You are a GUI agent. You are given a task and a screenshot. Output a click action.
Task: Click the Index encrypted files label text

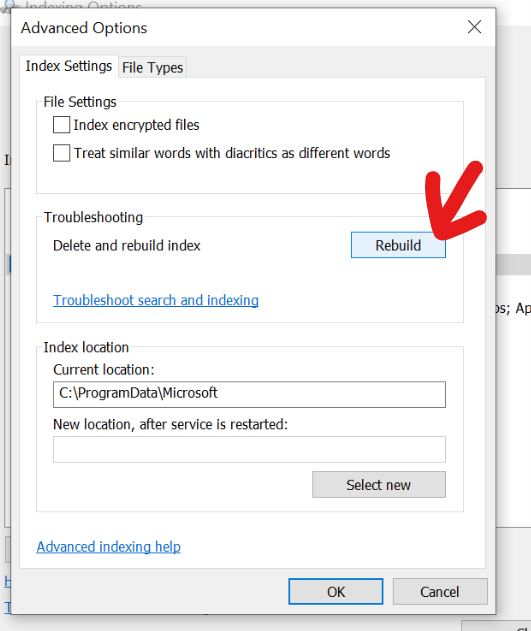[x=136, y=125]
